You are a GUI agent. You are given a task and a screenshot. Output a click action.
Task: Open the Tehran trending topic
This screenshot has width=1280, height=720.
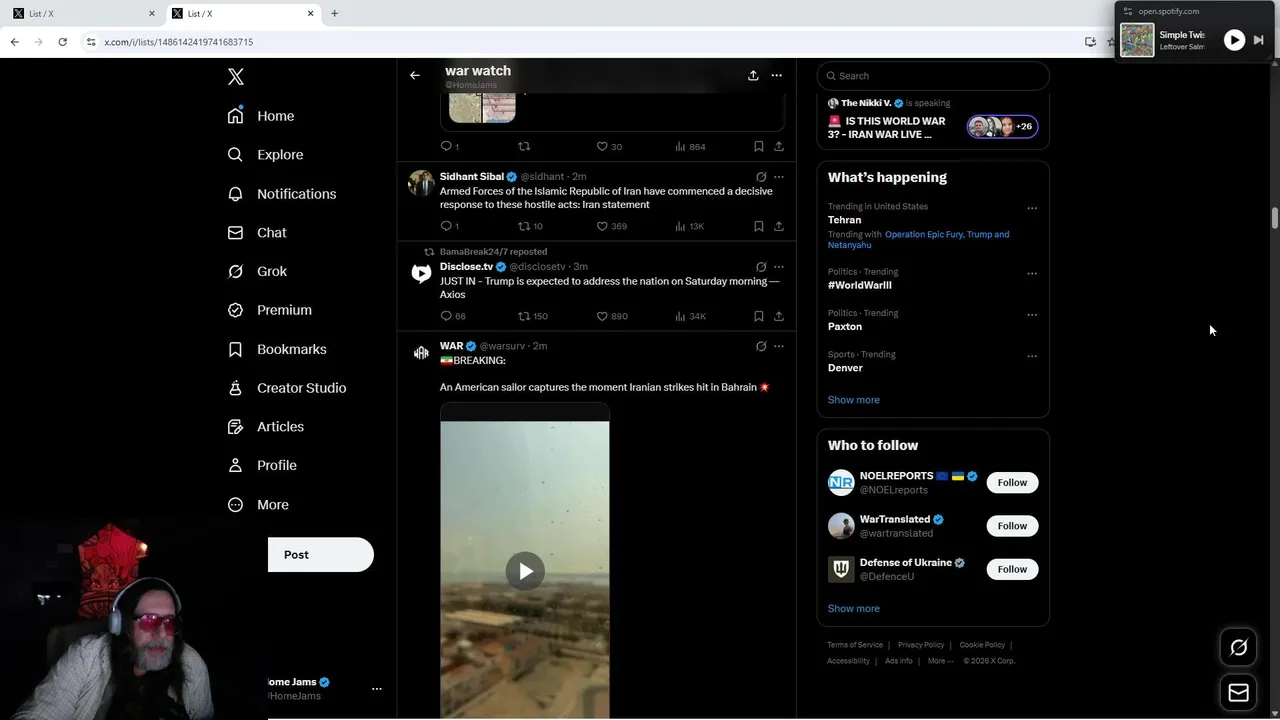844,220
